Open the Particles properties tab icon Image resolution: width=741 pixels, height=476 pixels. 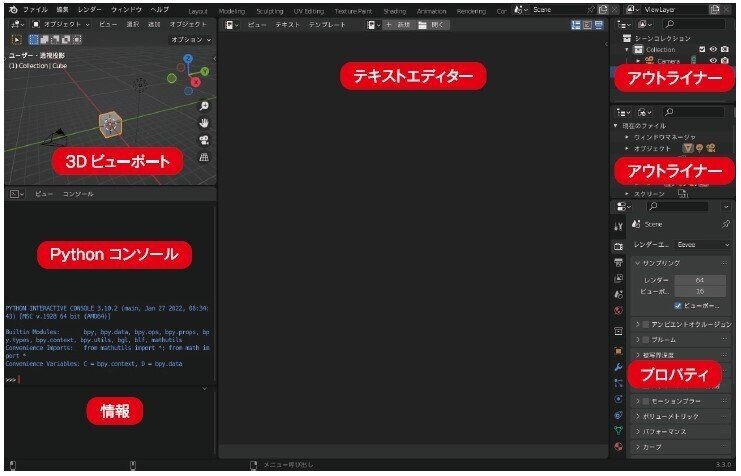[x=618, y=383]
